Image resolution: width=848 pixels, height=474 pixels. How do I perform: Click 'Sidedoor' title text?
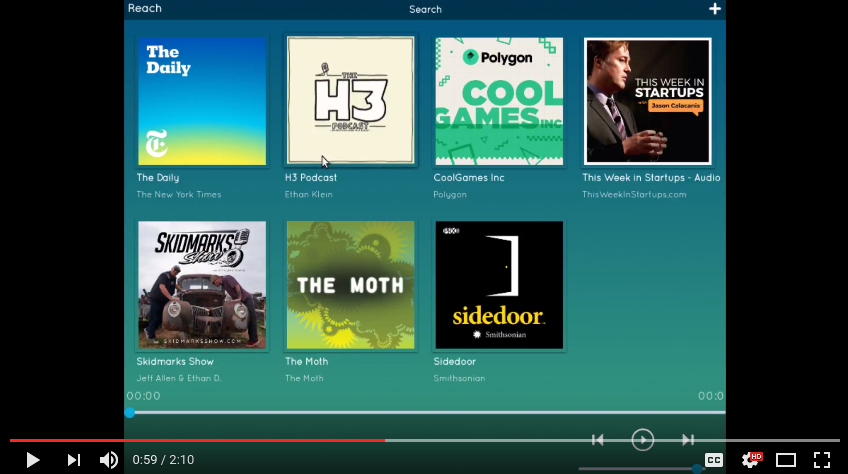pos(454,361)
